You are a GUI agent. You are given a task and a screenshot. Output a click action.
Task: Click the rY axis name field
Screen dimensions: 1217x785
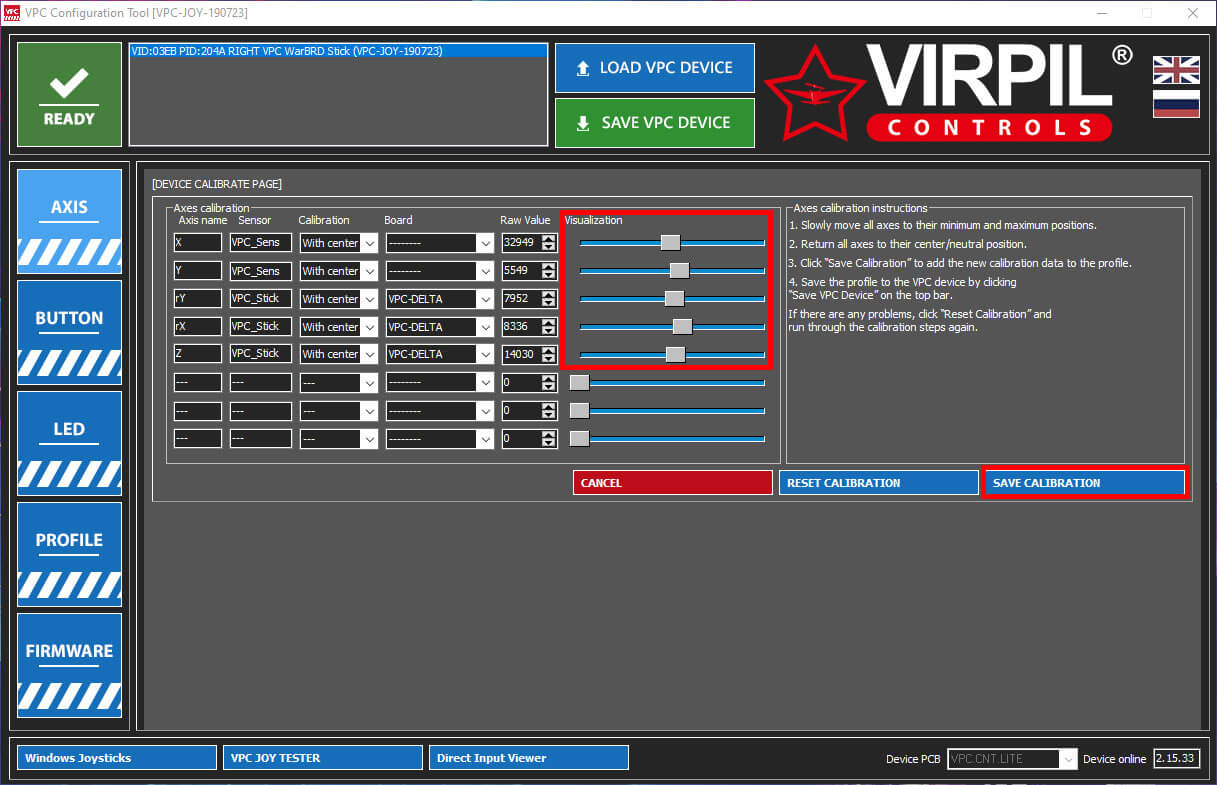pyautogui.click(x=198, y=299)
